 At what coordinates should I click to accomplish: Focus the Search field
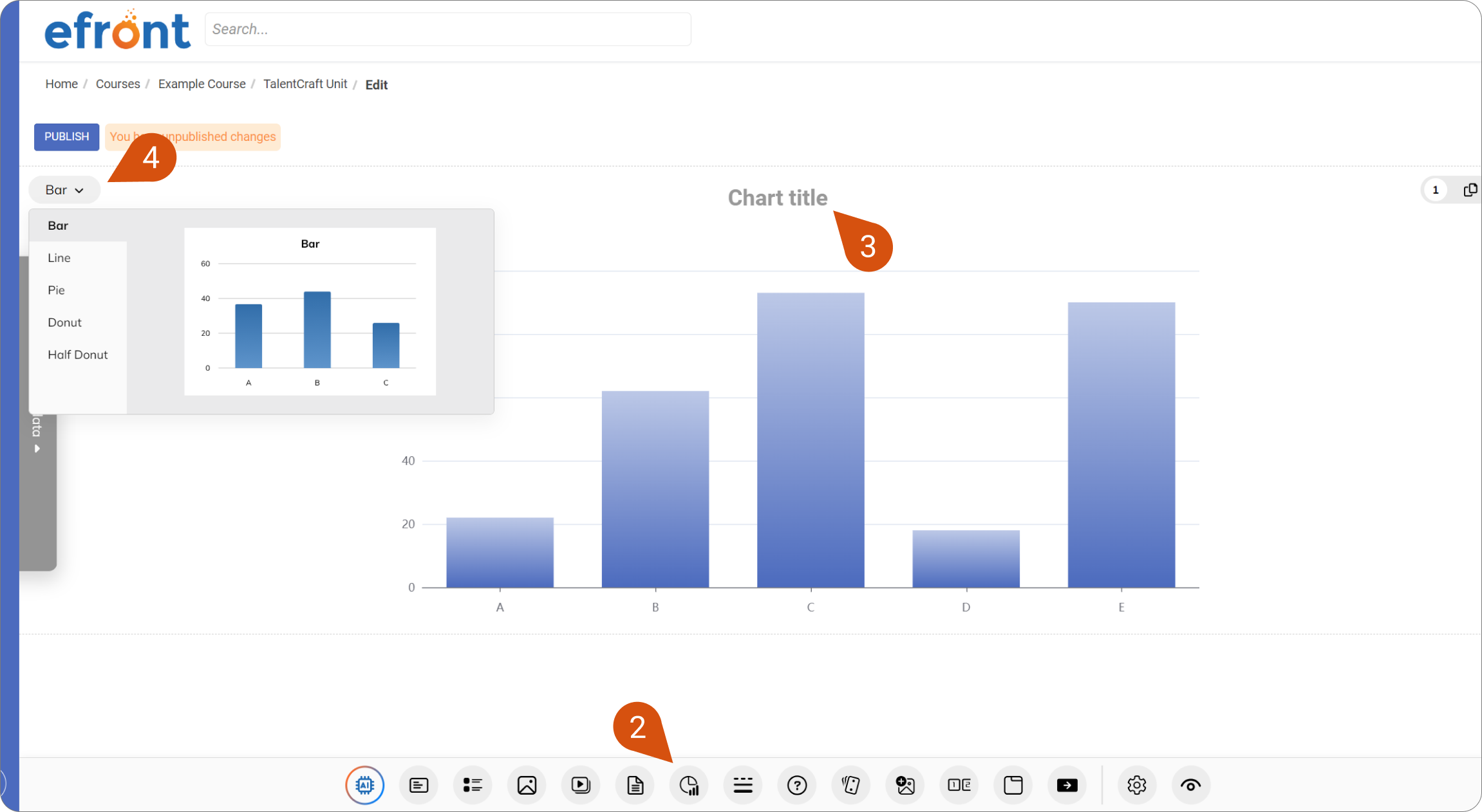tap(448, 29)
